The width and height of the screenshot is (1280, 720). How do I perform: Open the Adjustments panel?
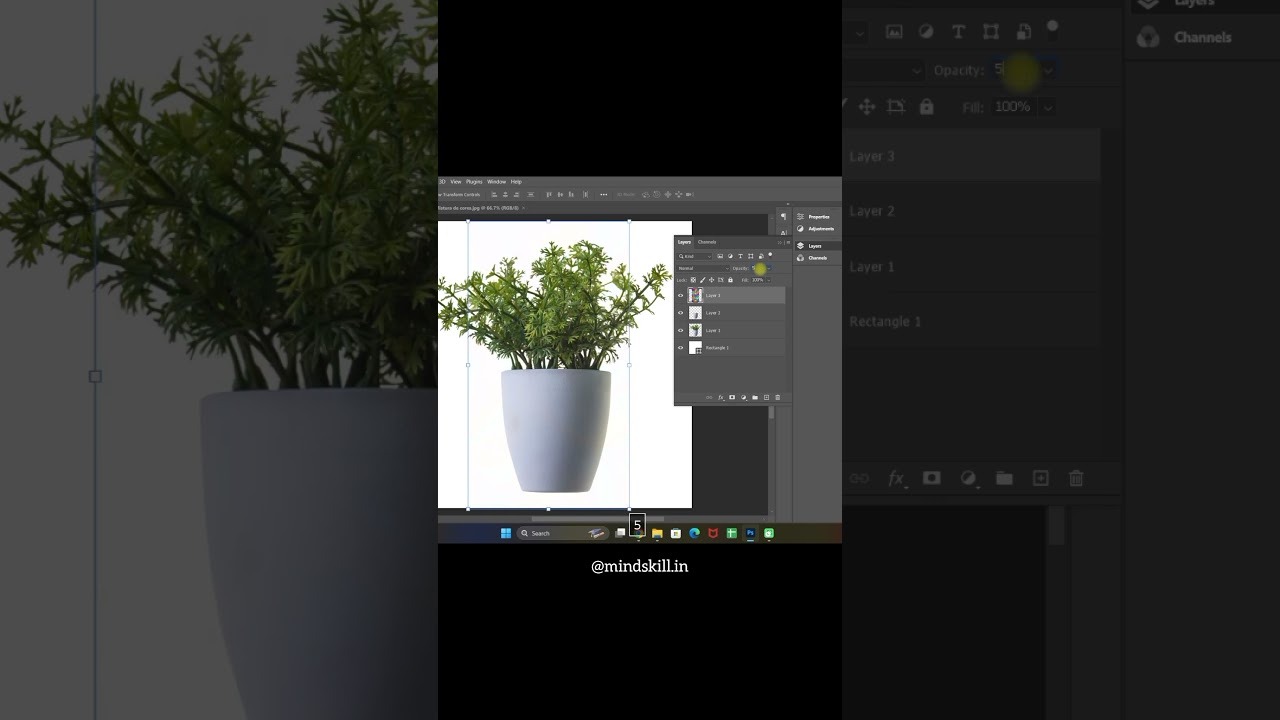pyautogui.click(x=815, y=229)
